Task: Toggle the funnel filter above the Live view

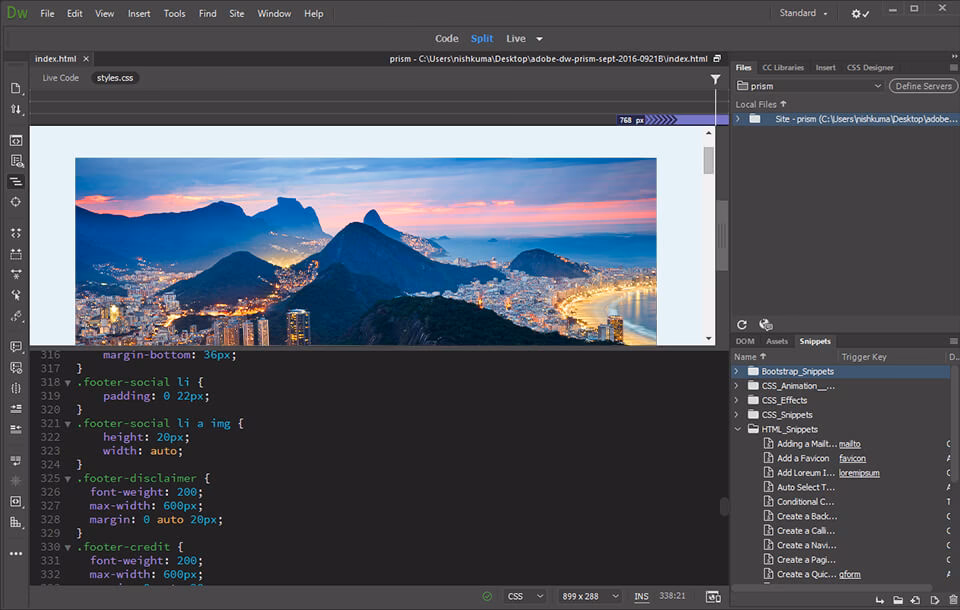Action: [x=716, y=79]
